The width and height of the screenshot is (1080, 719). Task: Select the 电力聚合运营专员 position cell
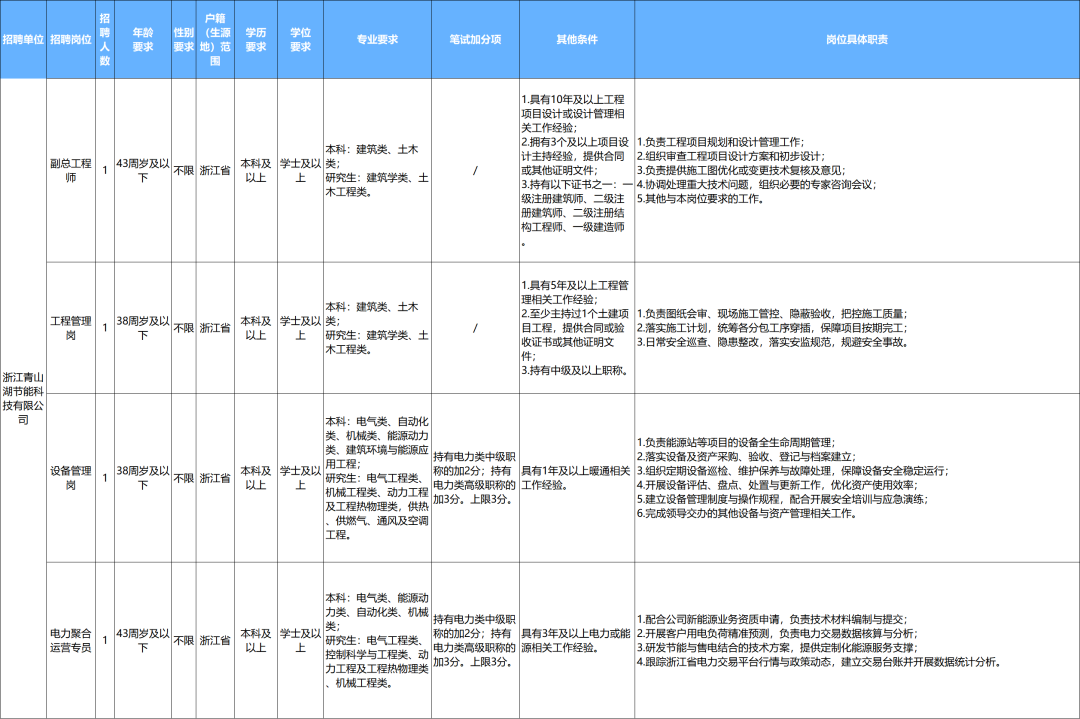(71, 640)
